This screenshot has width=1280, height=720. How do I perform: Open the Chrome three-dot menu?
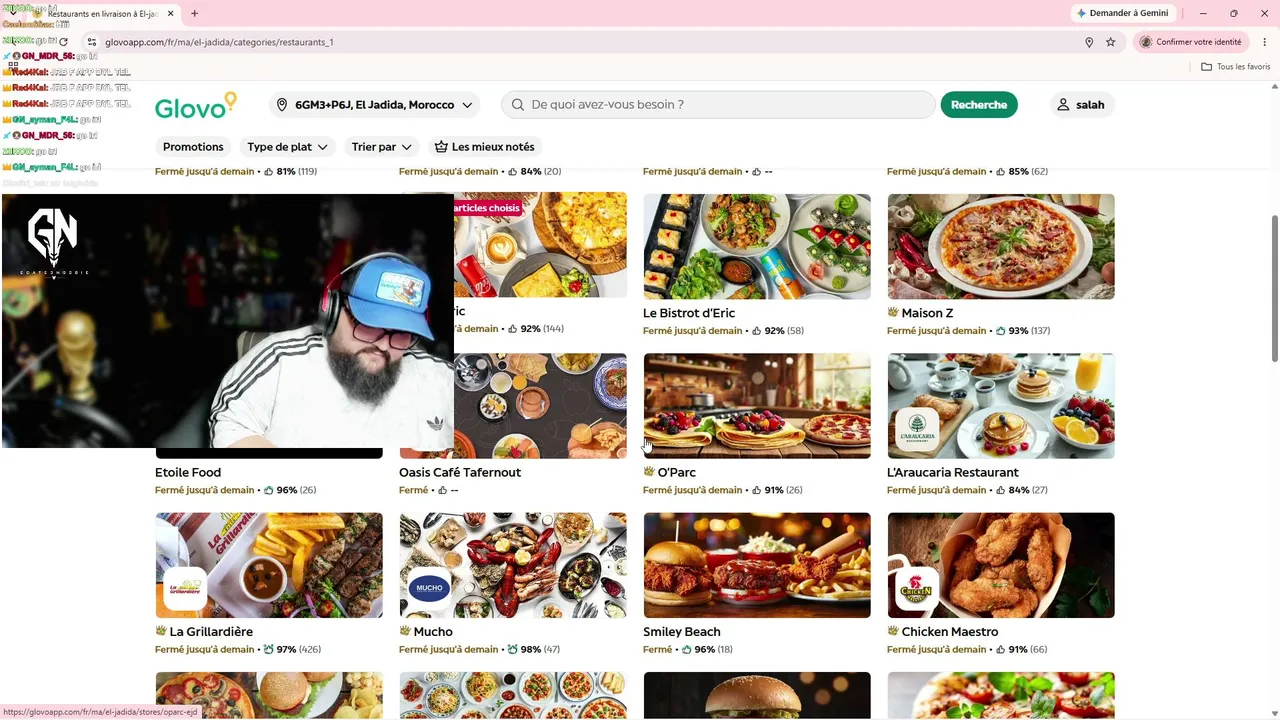click(x=1264, y=42)
